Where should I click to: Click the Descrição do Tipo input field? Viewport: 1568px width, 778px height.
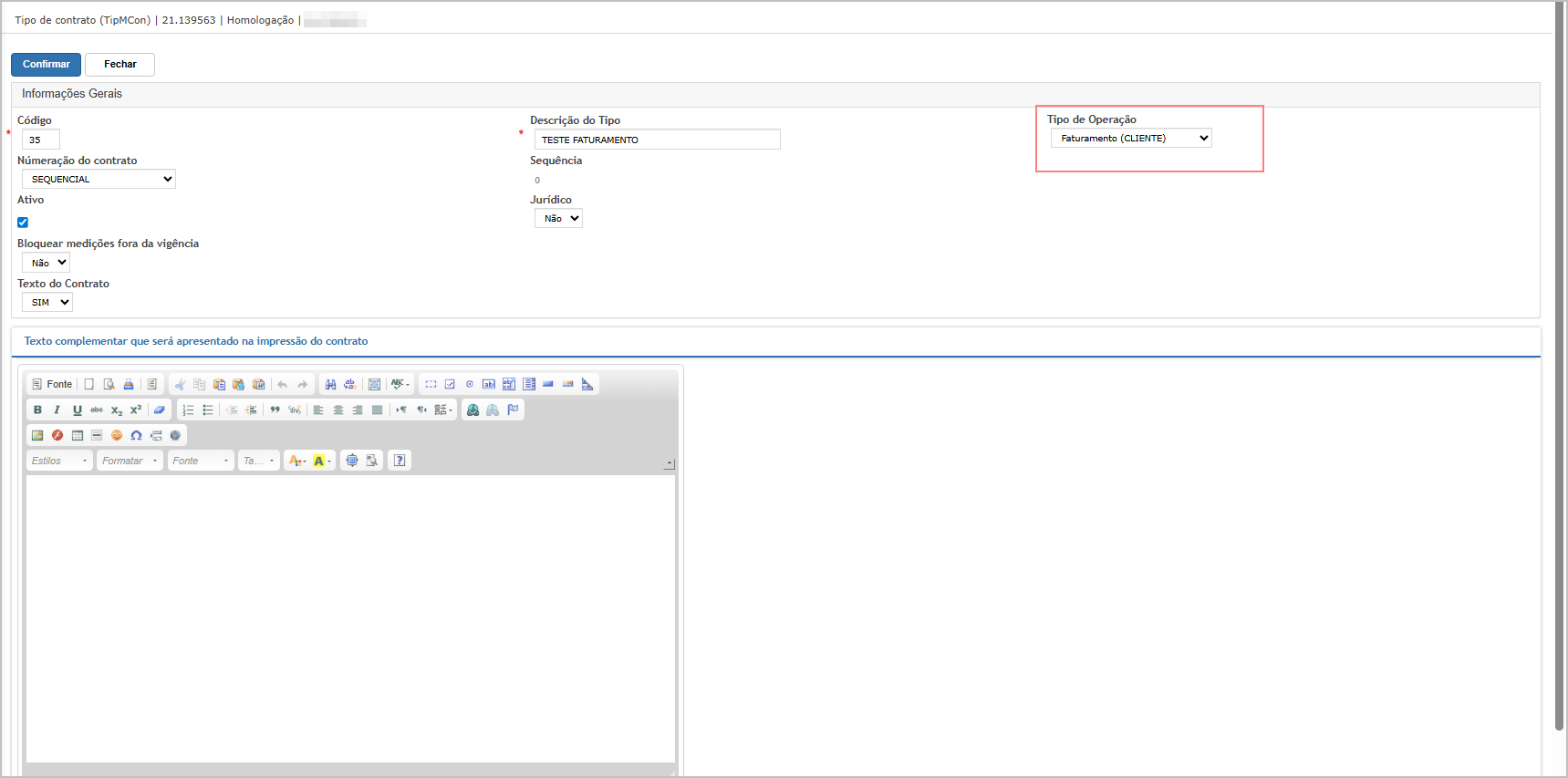pyautogui.click(x=657, y=140)
